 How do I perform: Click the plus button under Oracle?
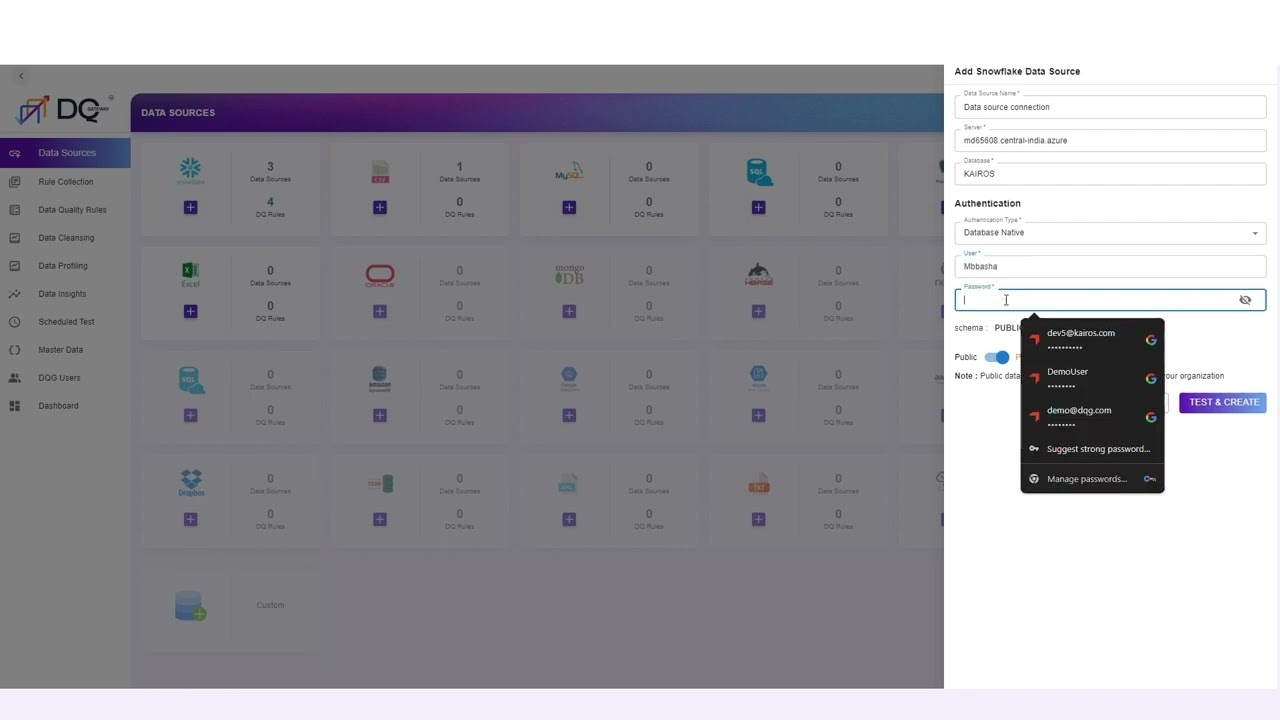pos(379,311)
